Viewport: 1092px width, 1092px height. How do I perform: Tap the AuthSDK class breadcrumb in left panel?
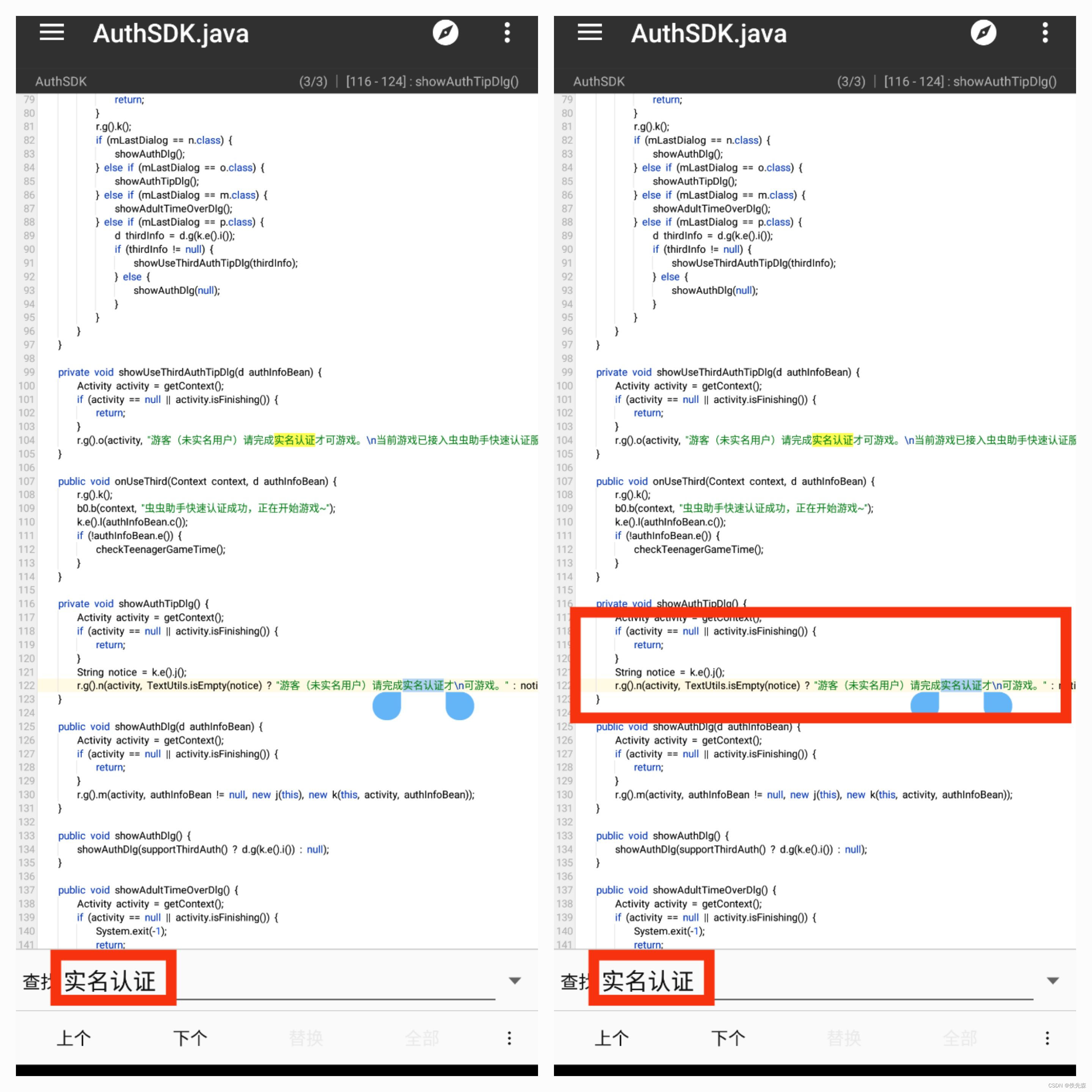click(x=61, y=82)
